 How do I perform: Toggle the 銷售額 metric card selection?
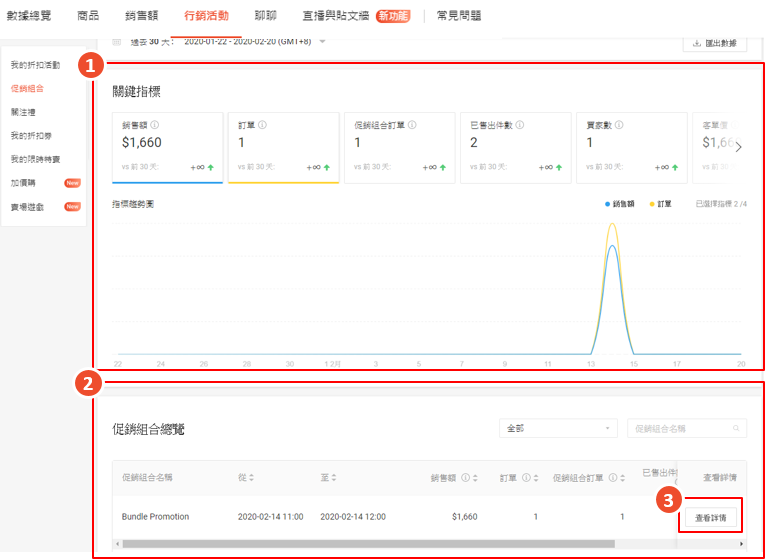pyautogui.click(x=167, y=147)
